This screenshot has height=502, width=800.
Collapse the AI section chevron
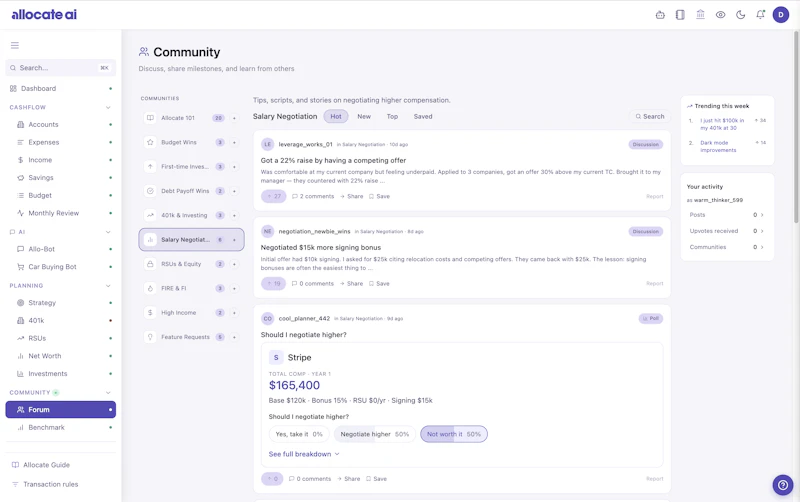pyautogui.click(x=108, y=232)
